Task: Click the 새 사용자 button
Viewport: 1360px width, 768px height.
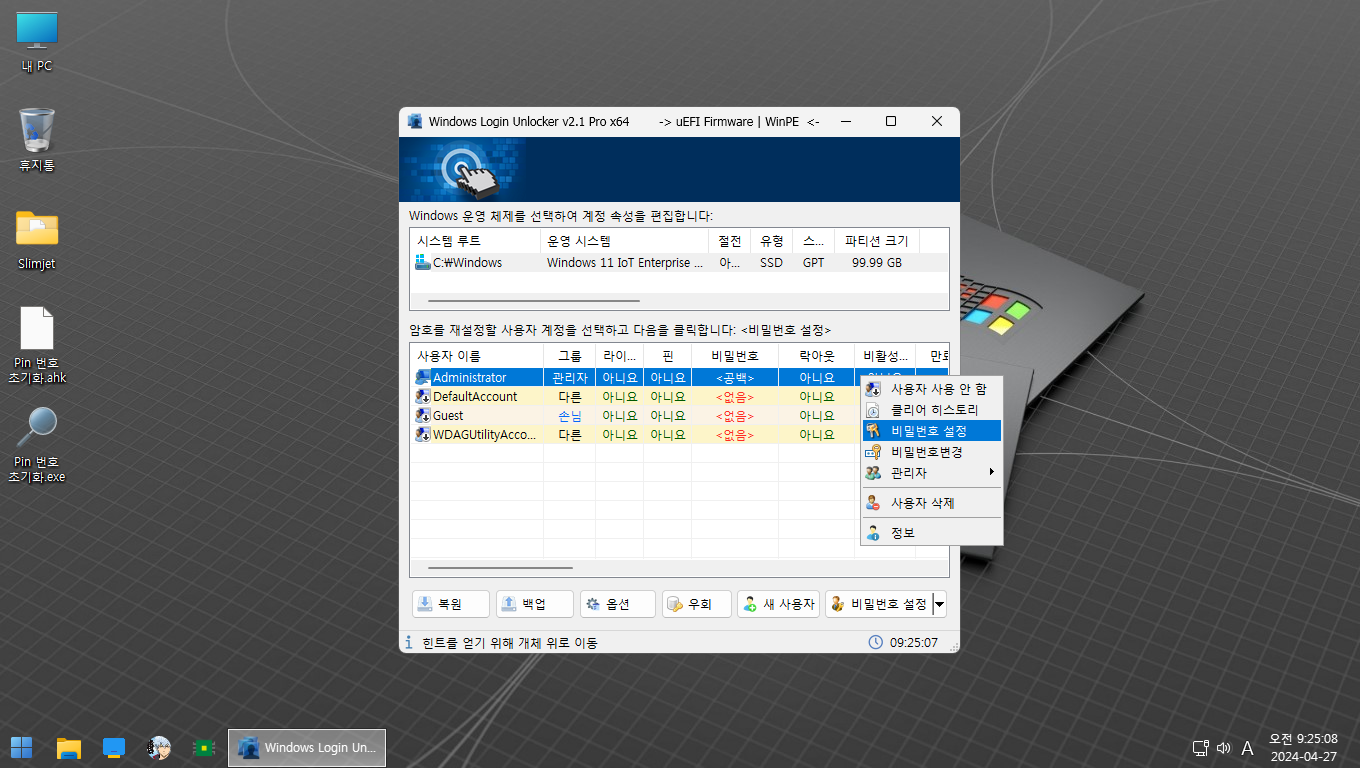Action: click(779, 604)
